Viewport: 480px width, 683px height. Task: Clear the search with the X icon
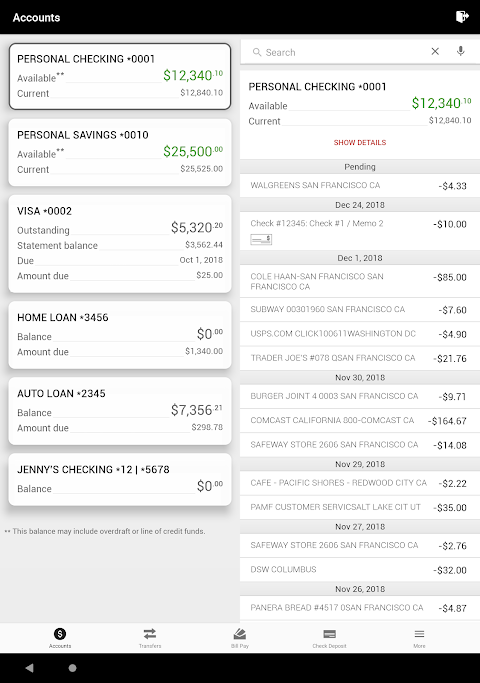tap(435, 51)
